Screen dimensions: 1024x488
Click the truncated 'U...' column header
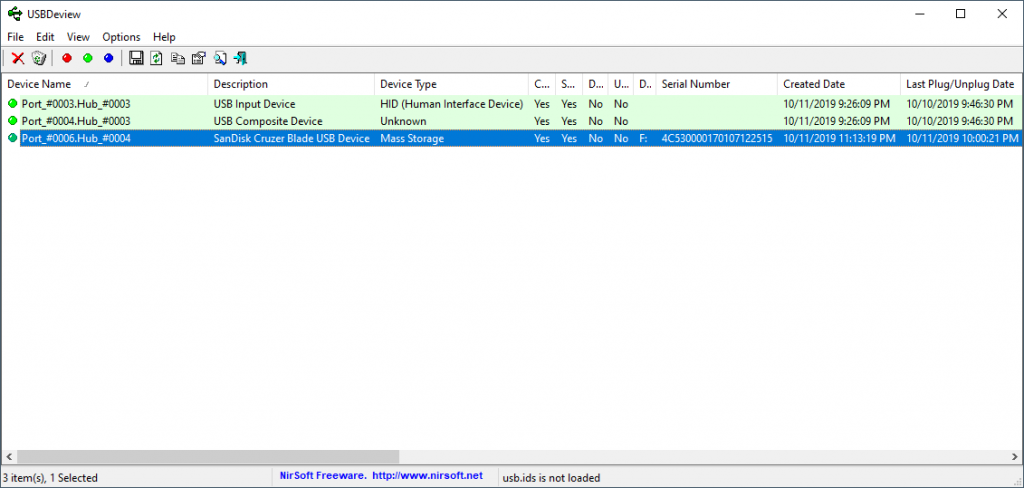click(x=621, y=84)
